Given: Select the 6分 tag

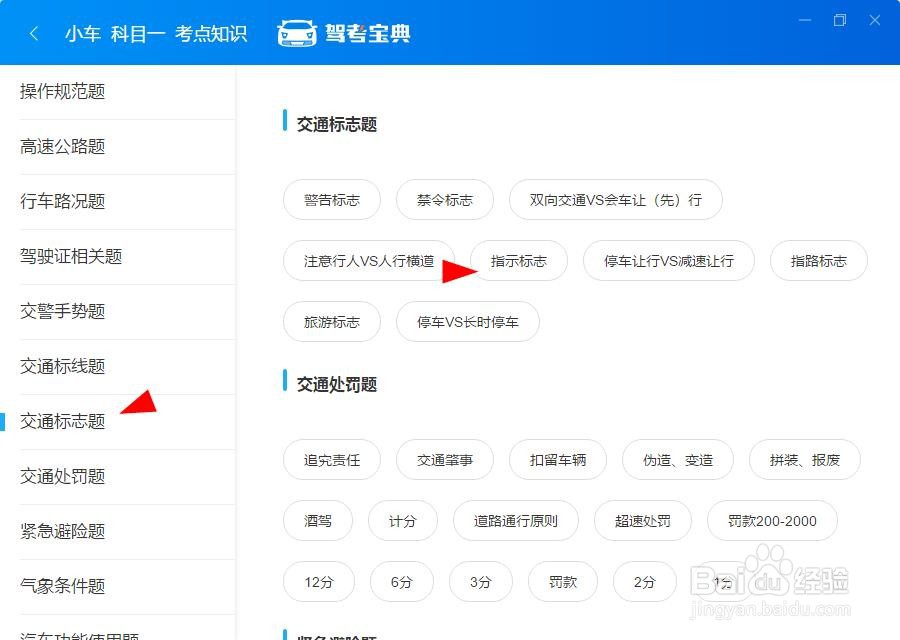Looking at the screenshot, I should point(402,582).
